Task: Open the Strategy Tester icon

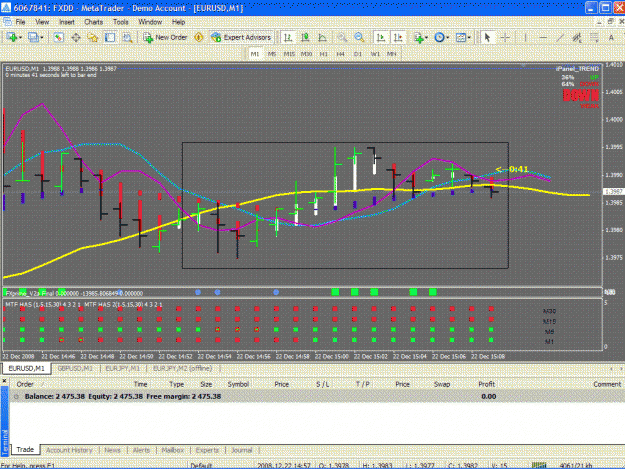Action: pos(127,37)
